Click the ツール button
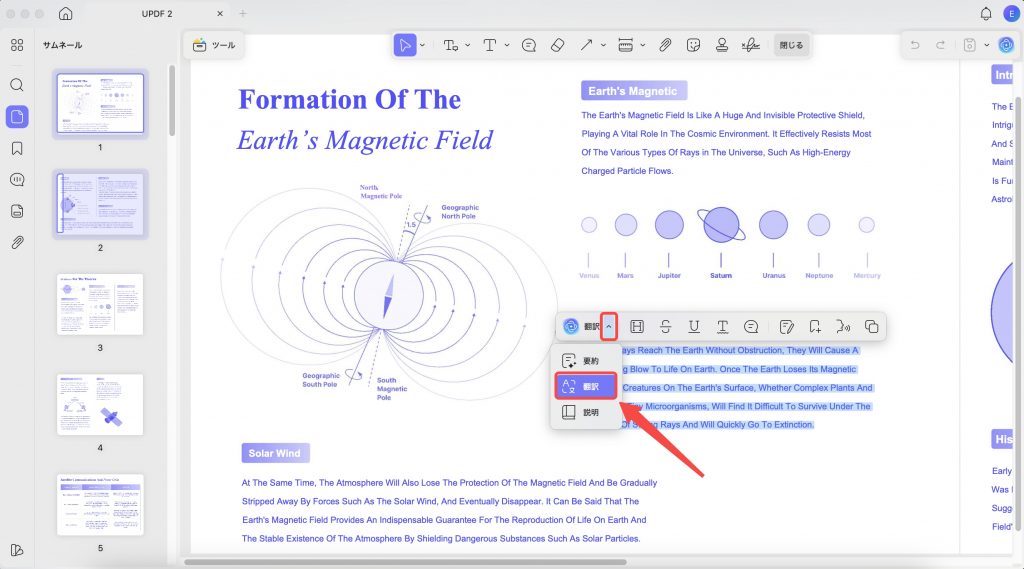The height and width of the screenshot is (569, 1024). point(214,45)
